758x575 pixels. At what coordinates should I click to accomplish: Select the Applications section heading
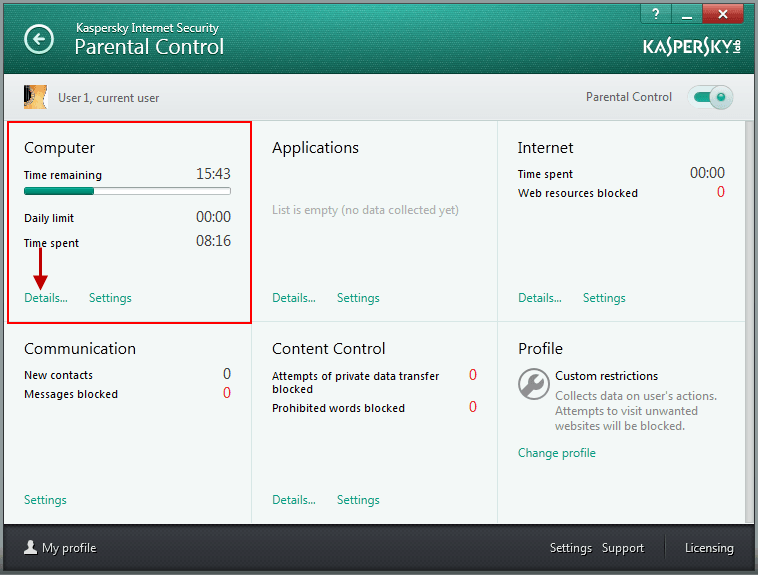(x=315, y=148)
